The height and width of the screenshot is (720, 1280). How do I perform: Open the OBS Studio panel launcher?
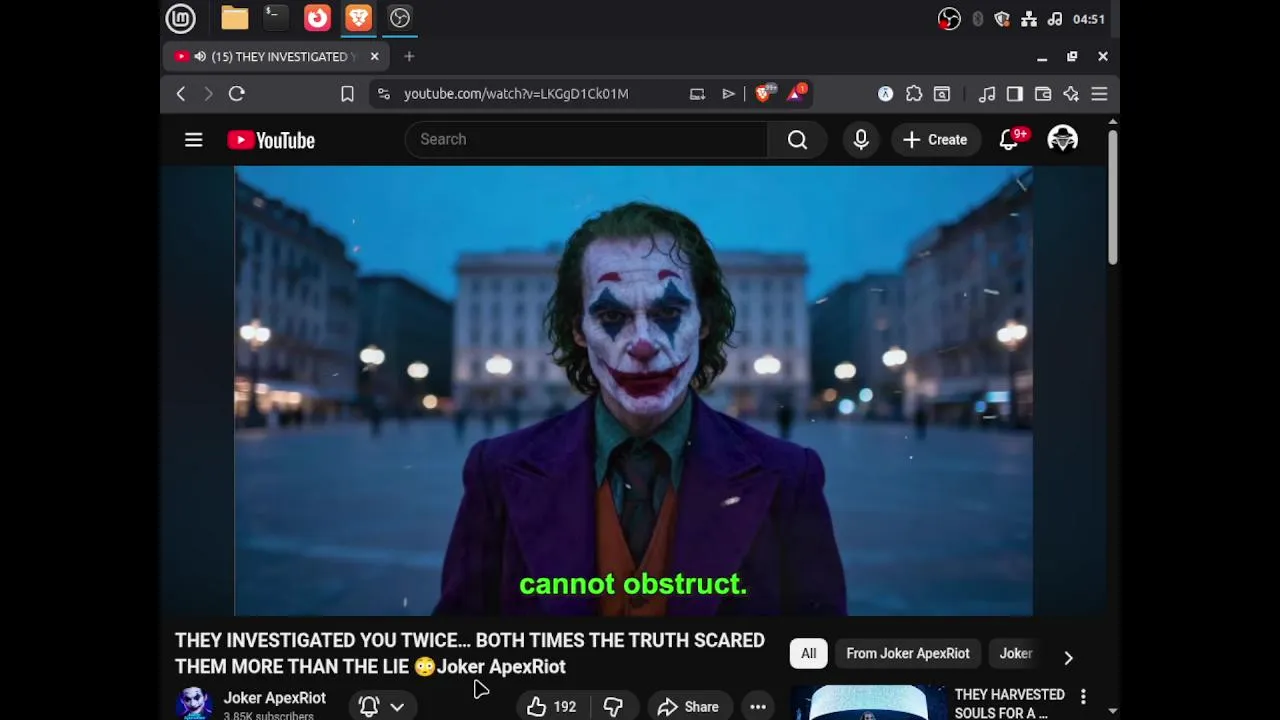point(400,18)
